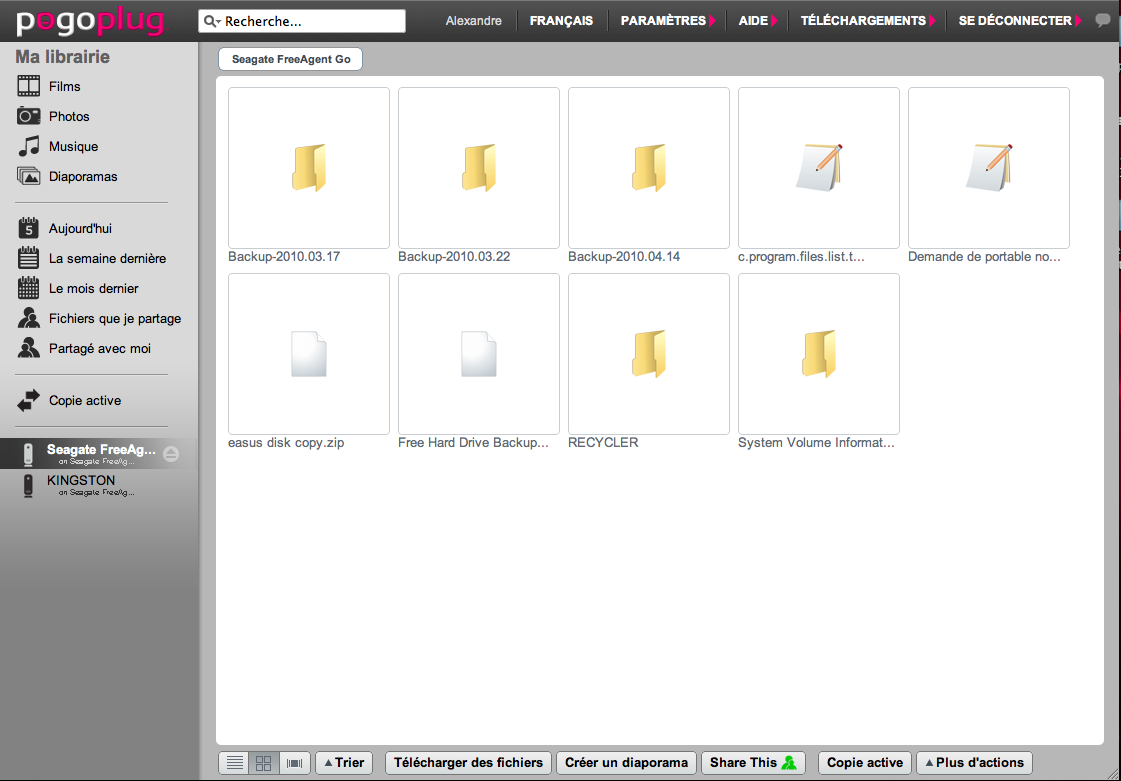Click Créer un diaporama button
1121x781 pixels.
626,762
